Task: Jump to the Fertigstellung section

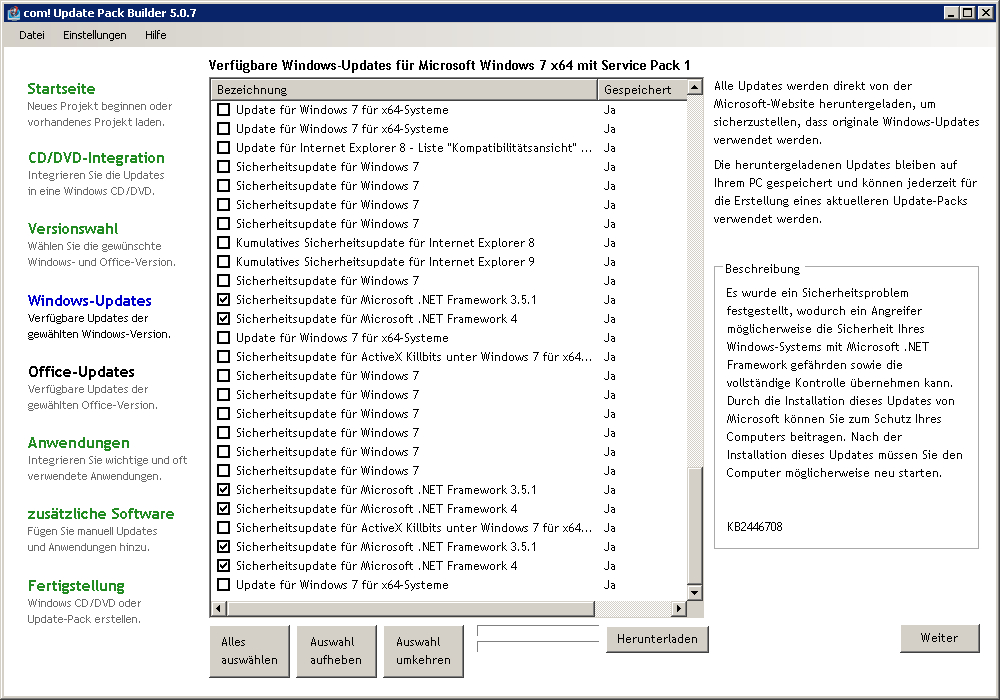Action: pos(76,585)
